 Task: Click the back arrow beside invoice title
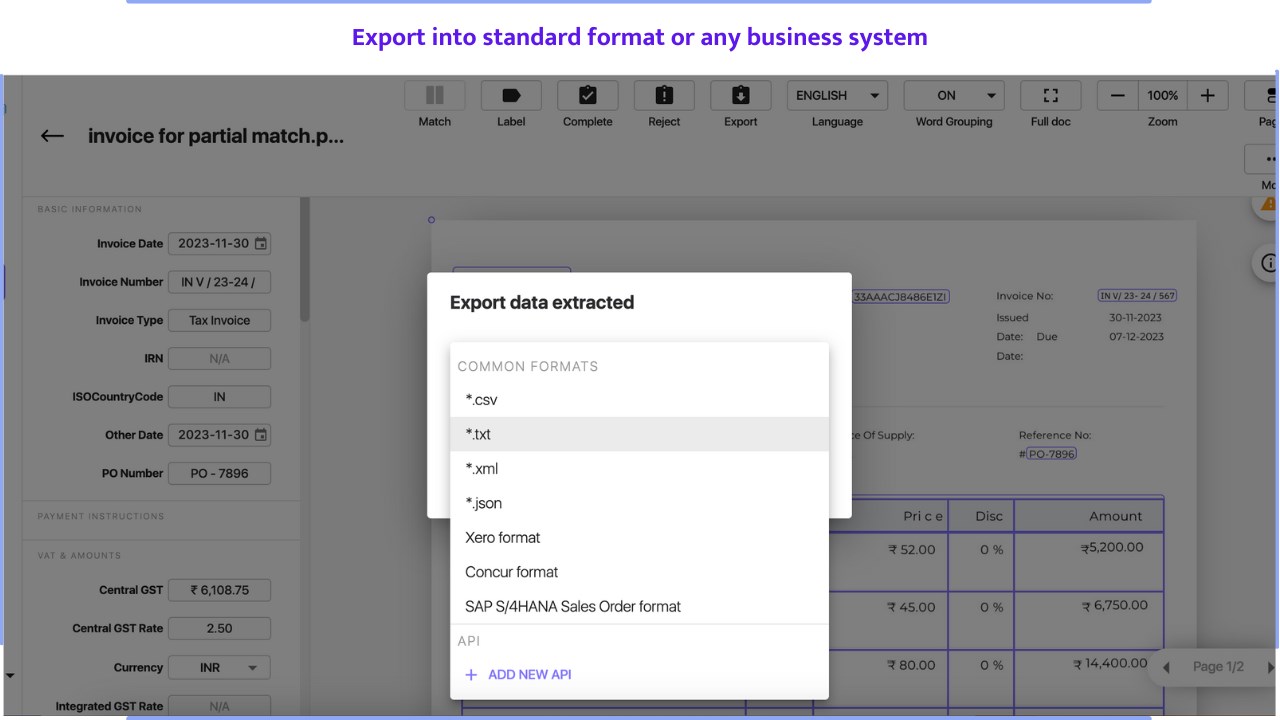click(52, 137)
